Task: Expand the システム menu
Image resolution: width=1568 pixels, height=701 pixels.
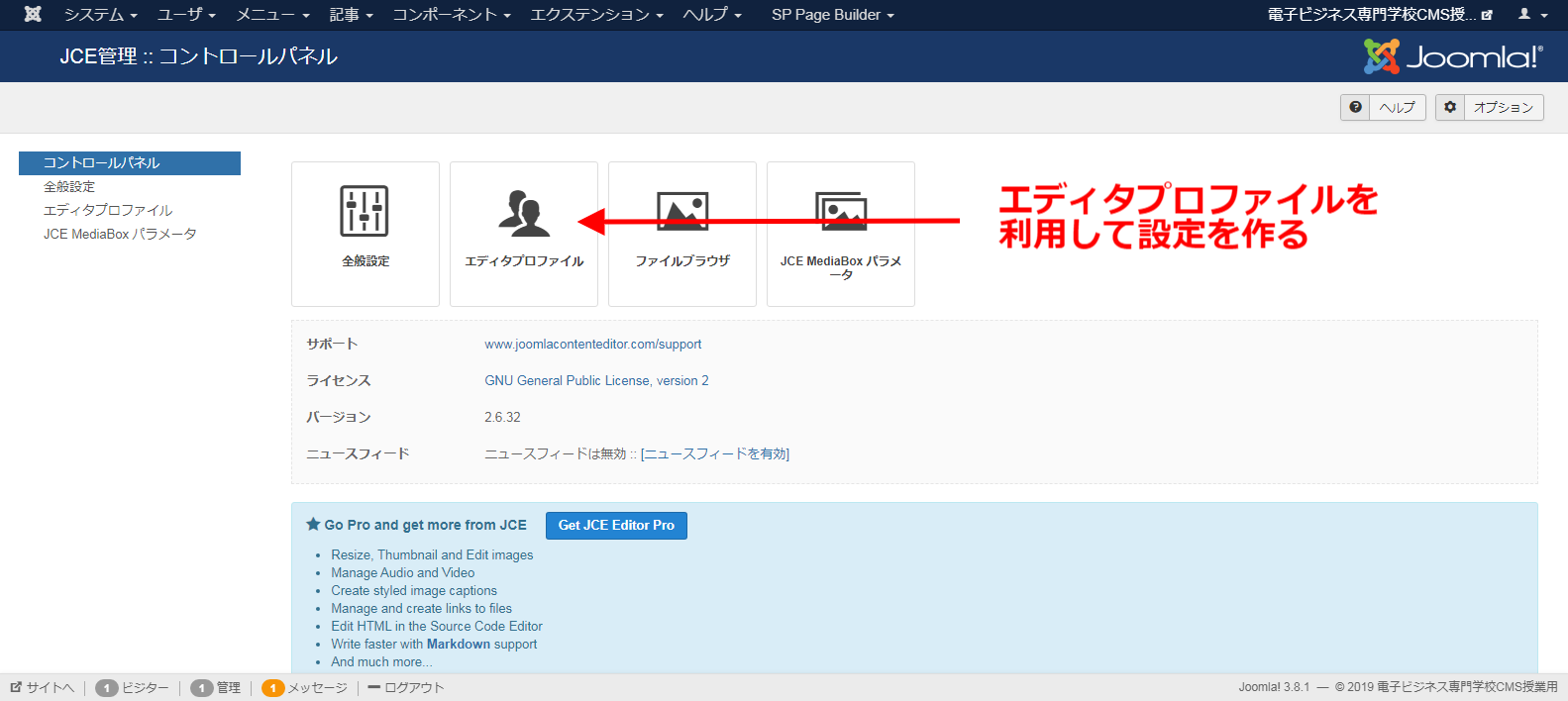Action: click(x=100, y=14)
